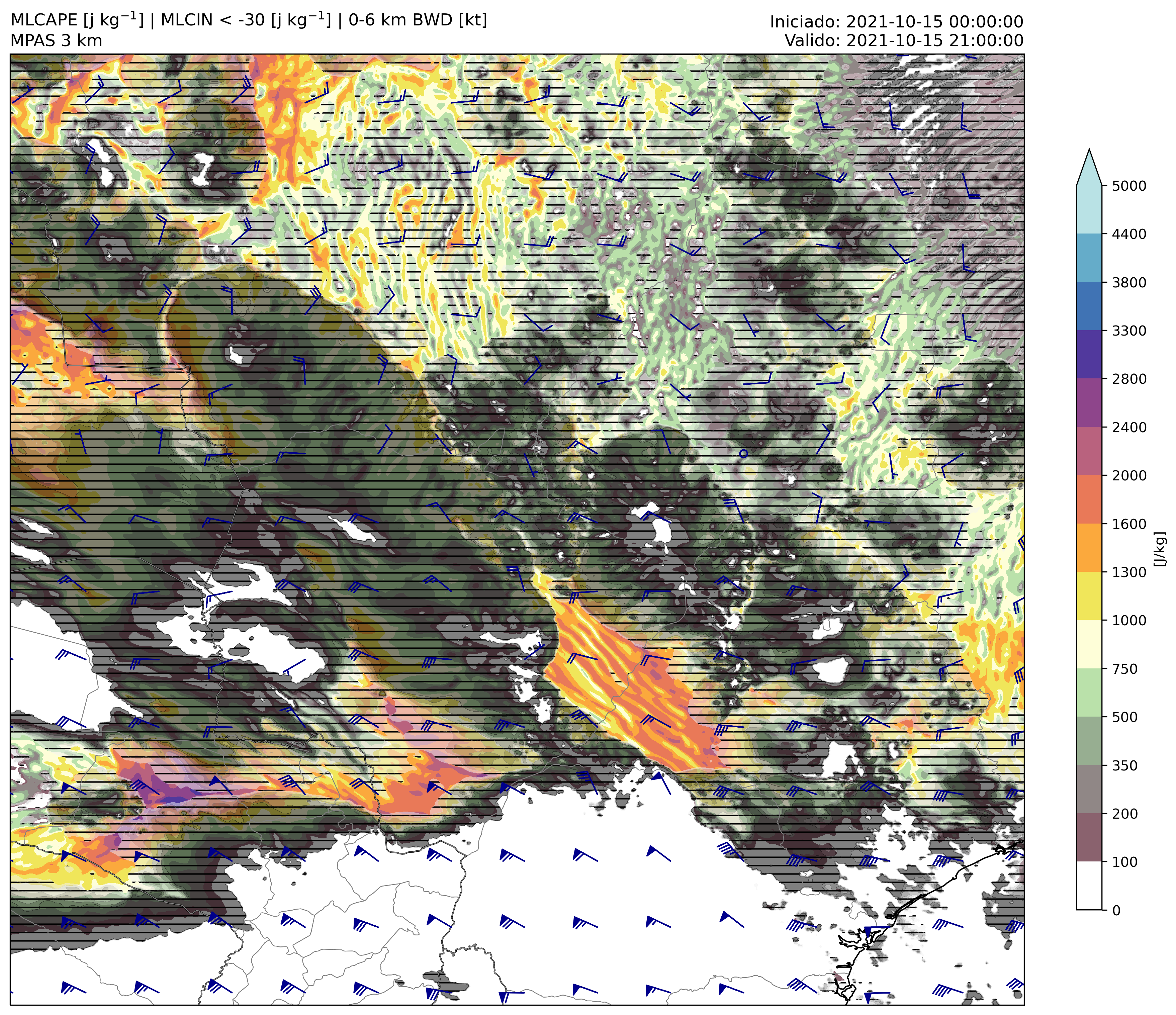Click the 'Valido: 2021-10-15 21:00:00' text

point(904,41)
